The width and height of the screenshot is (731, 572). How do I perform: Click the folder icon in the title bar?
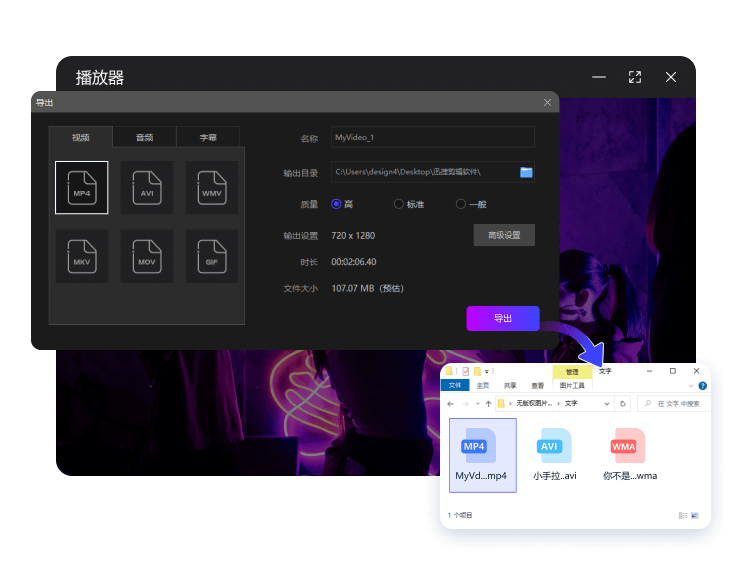tap(449, 371)
